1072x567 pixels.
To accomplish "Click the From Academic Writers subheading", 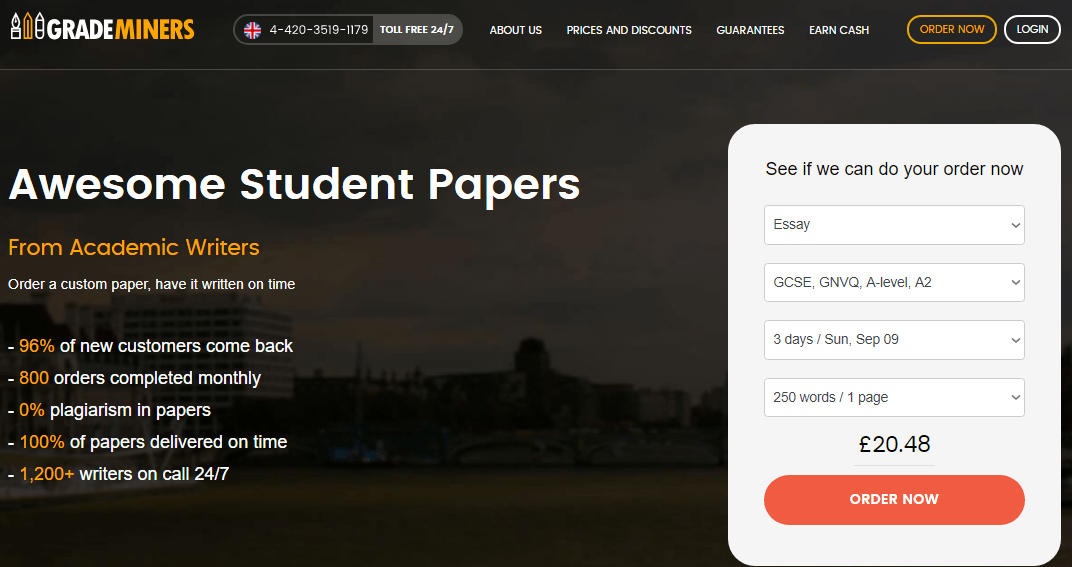I will pos(134,247).
